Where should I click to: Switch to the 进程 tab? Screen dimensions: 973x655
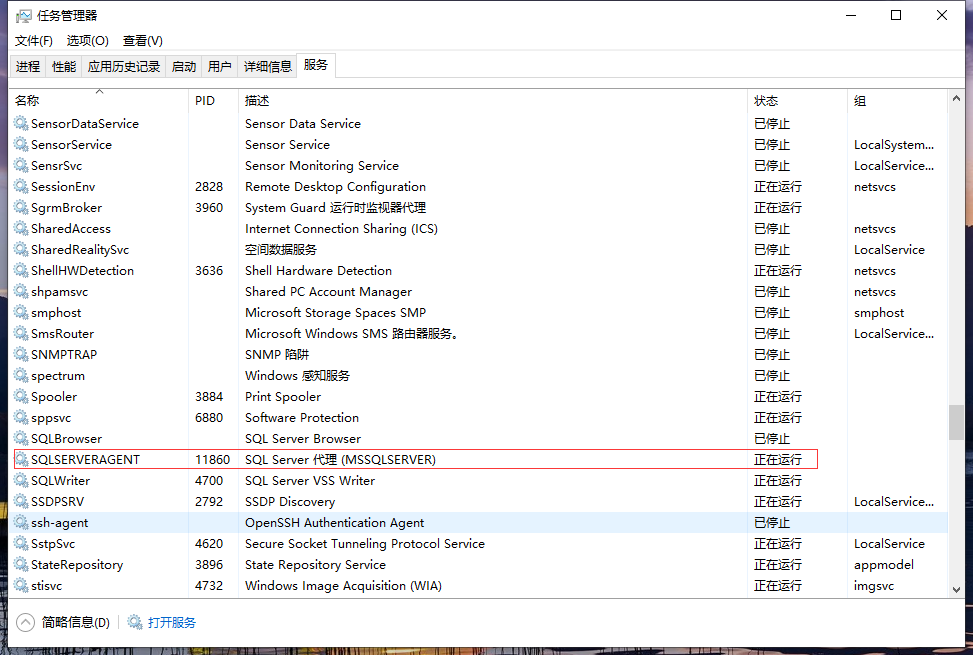pos(28,66)
